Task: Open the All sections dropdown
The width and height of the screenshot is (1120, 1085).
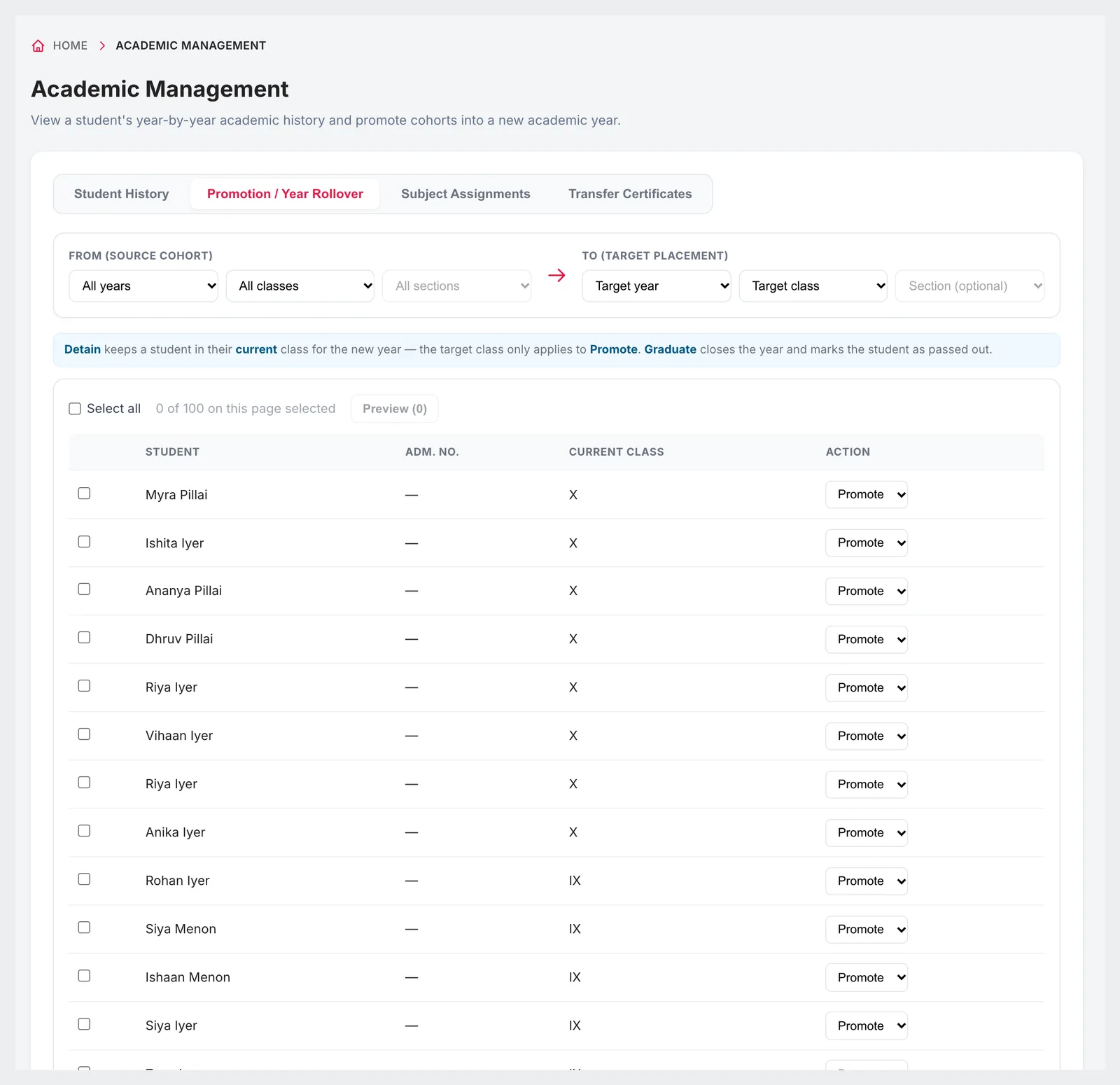Action: click(456, 286)
